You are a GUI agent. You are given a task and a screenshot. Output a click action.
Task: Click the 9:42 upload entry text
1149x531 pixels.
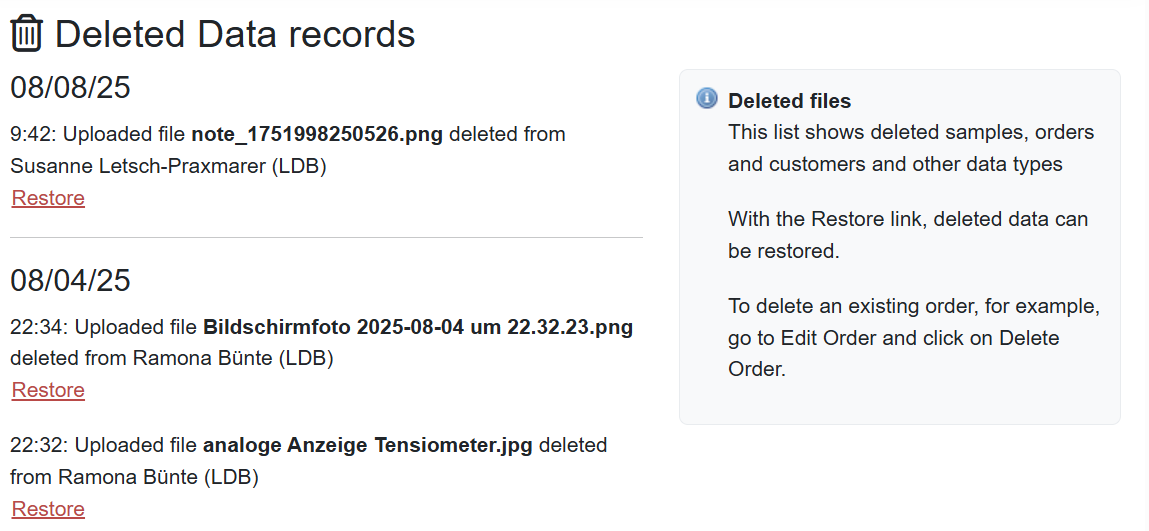288,150
